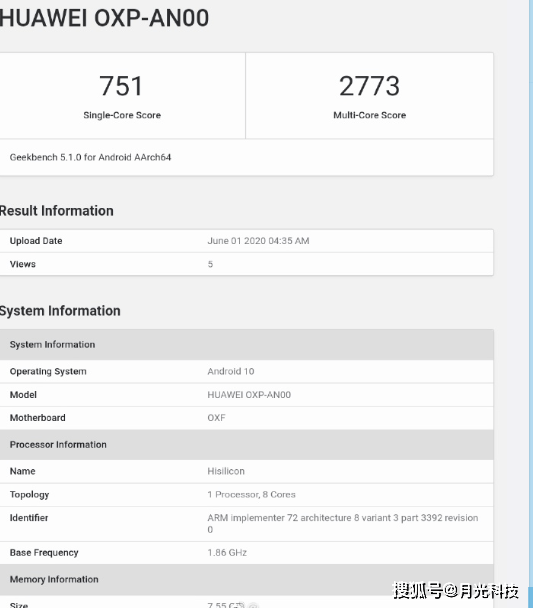Click the Motherboard value OXF
The image size is (533, 608).
tap(216, 418)
